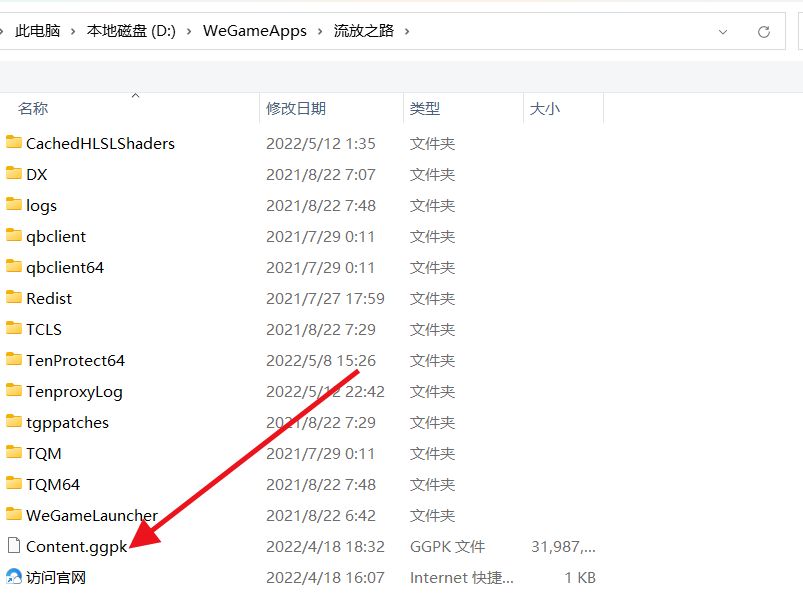
Task: Click the sort arrow above the 名称 column
Action: 133,95
